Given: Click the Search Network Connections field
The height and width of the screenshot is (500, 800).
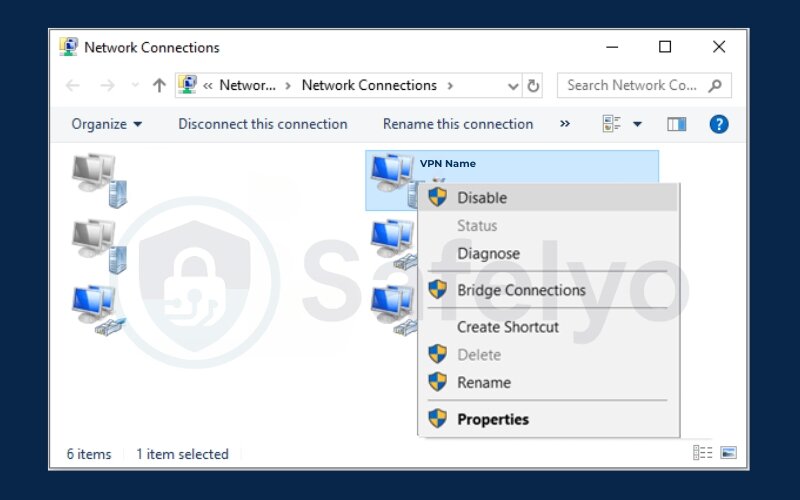Looking at the screenshot, I should click(x=632, y=86).
